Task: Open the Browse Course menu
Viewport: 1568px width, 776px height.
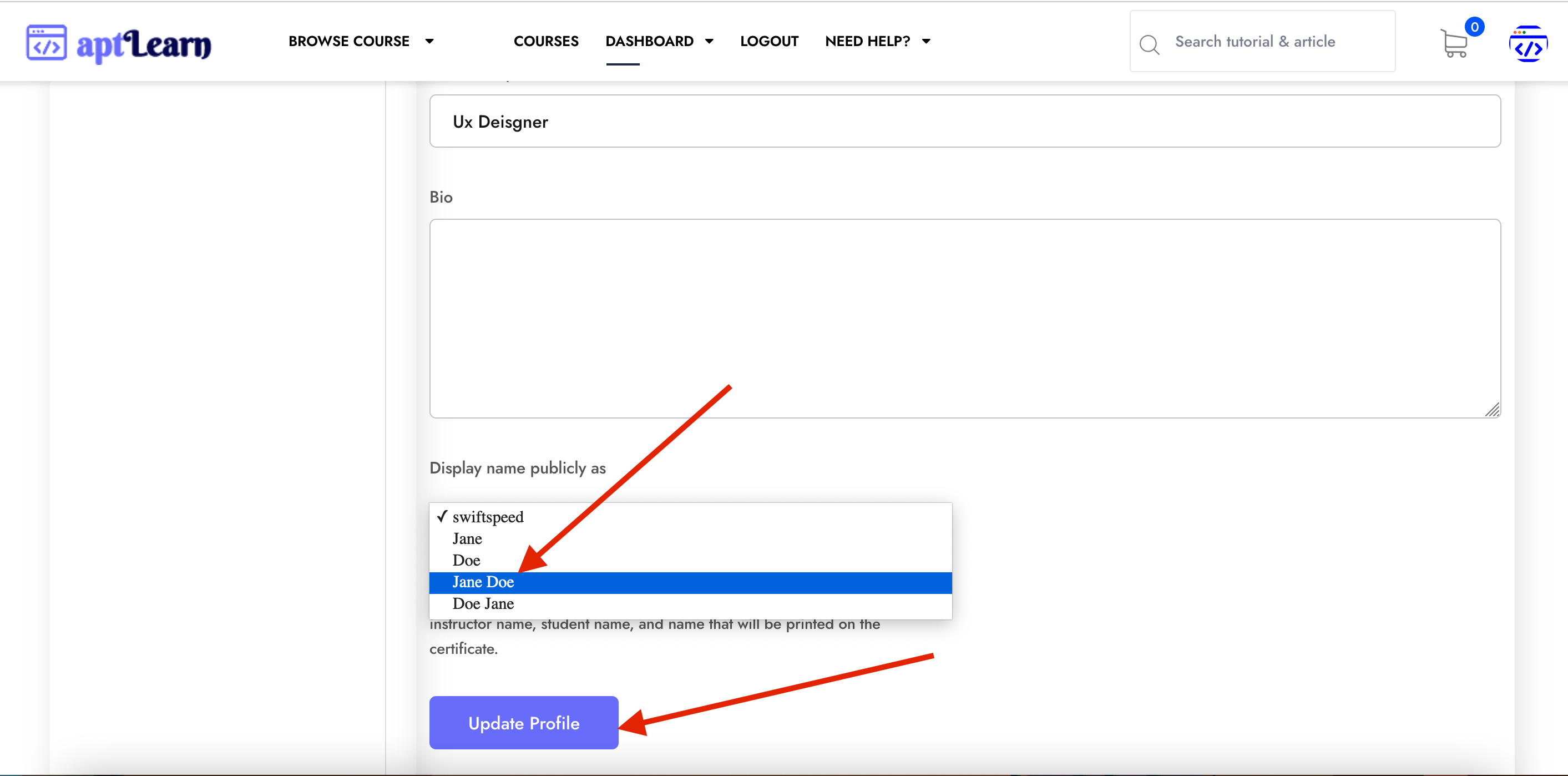Action: 349,42
